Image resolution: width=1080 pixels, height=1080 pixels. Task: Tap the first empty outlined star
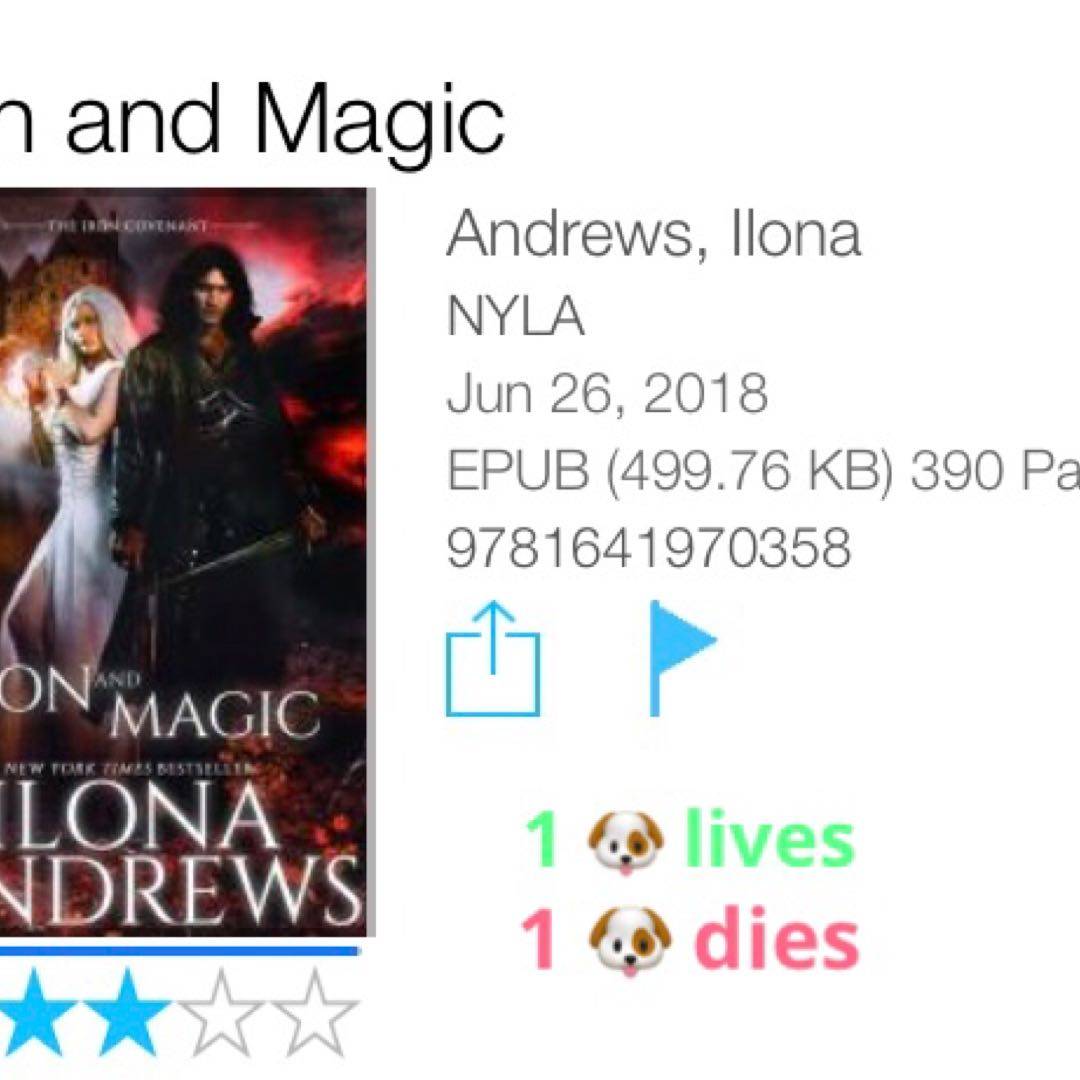tap(220, 1013)
